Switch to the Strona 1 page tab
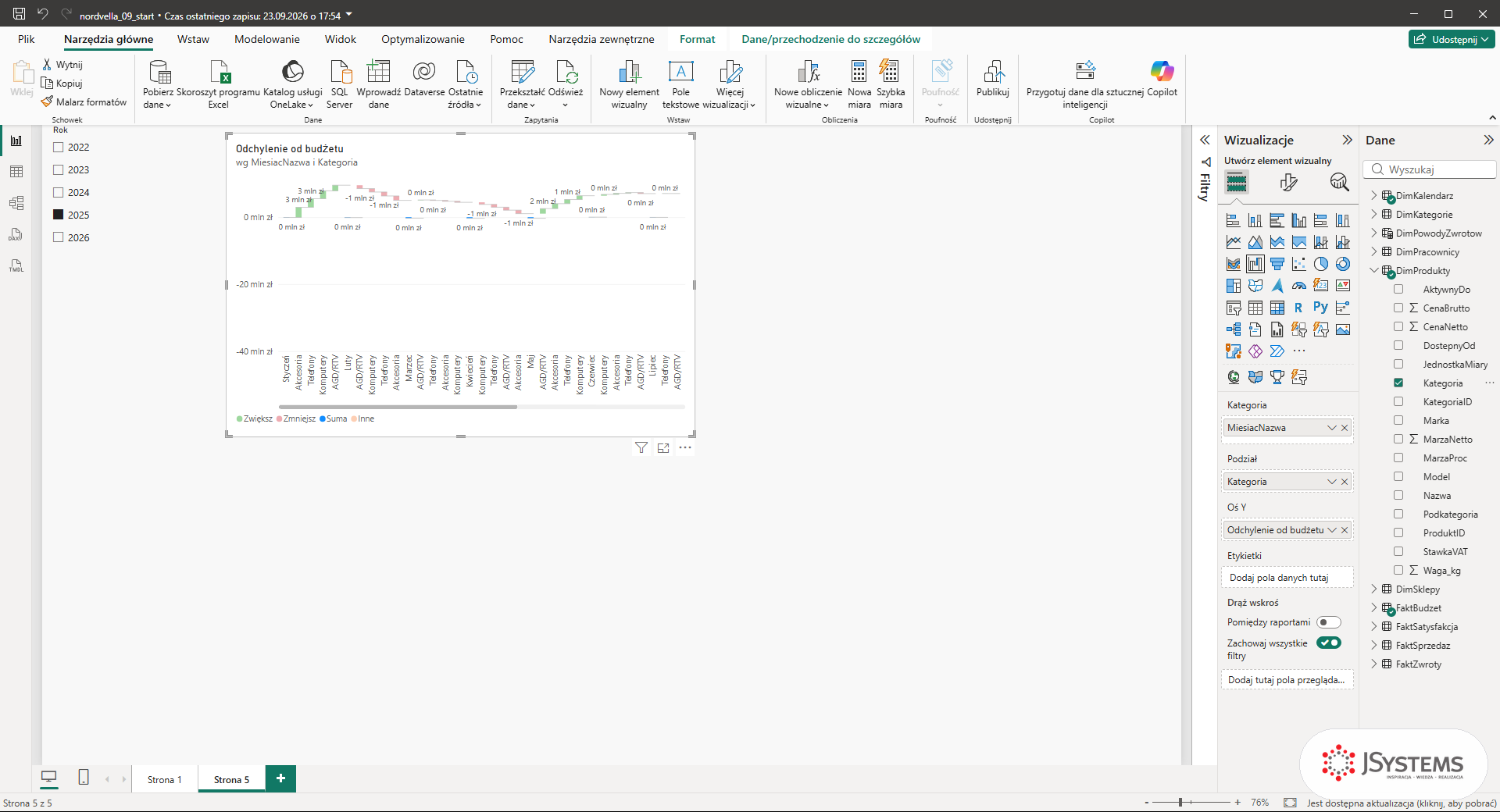1500x812 pixels. coord(165,779)
